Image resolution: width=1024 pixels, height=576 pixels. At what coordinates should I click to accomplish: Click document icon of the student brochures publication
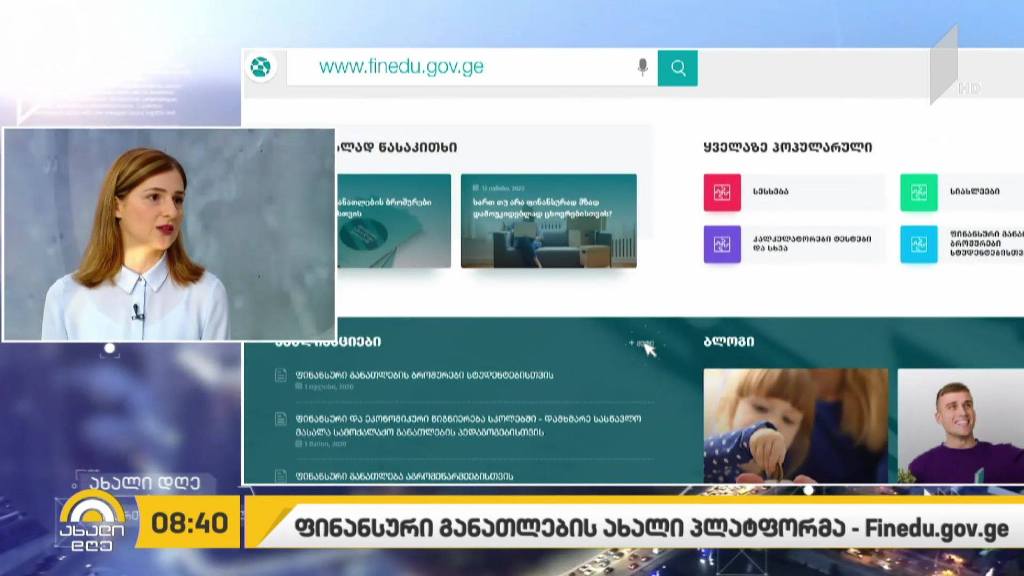tap(281, 376)
